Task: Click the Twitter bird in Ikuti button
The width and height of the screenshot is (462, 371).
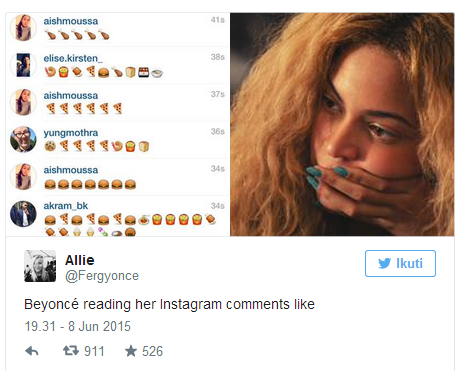Action: (385, 264)
